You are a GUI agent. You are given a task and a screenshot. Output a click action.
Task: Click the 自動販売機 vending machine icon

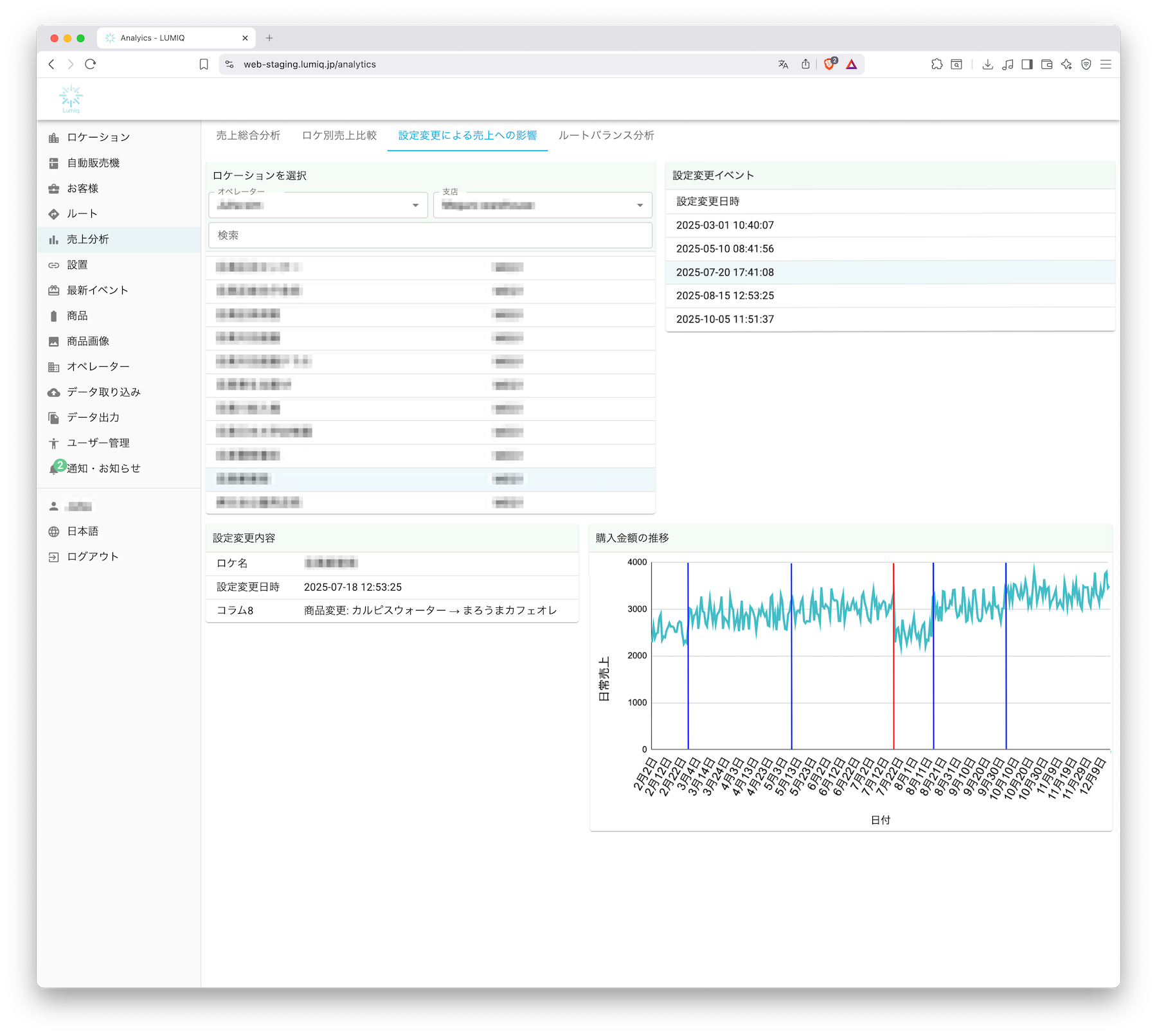click(54, 163)
